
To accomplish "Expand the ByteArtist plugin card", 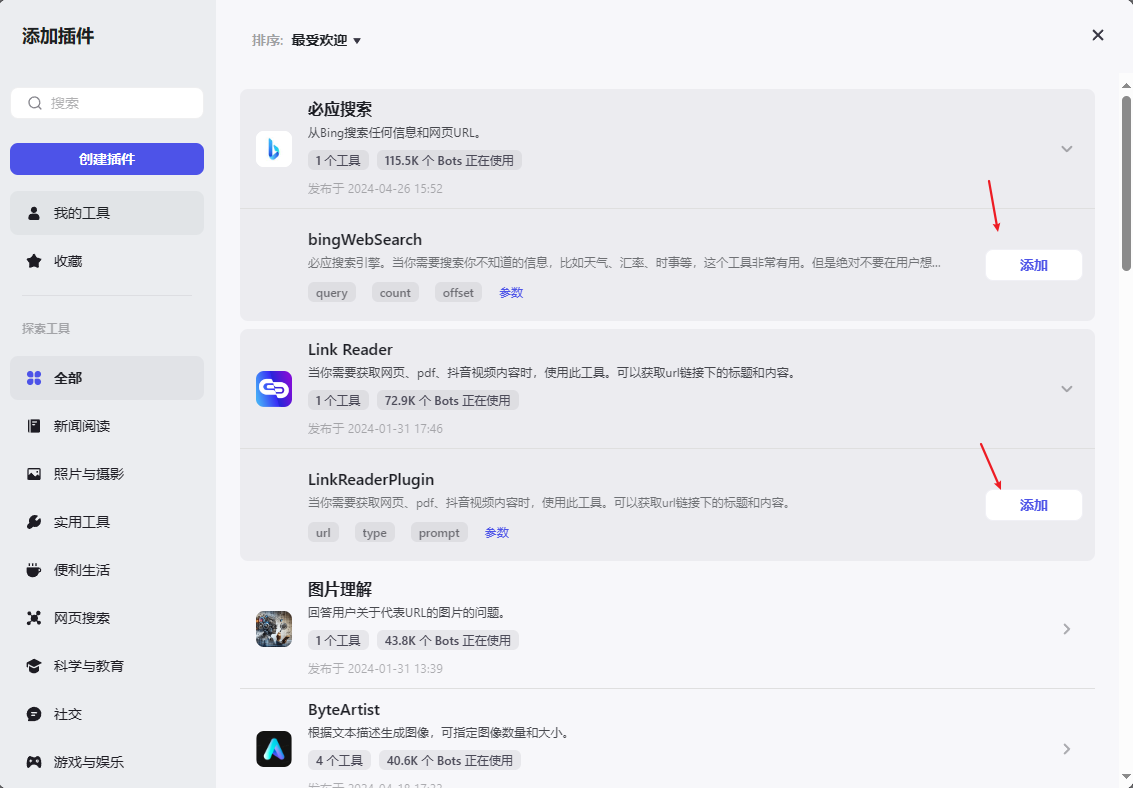I will click(x=1067, y=749).
